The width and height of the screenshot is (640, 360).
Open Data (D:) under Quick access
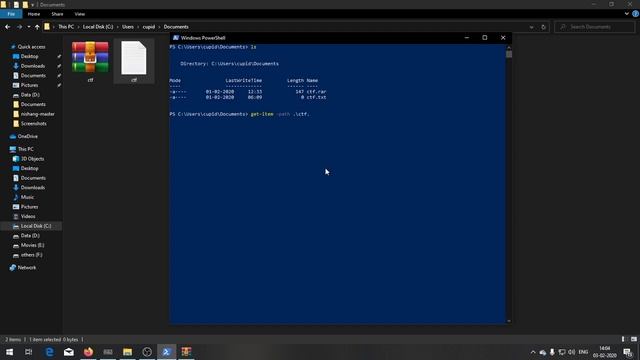coord(30,95)
